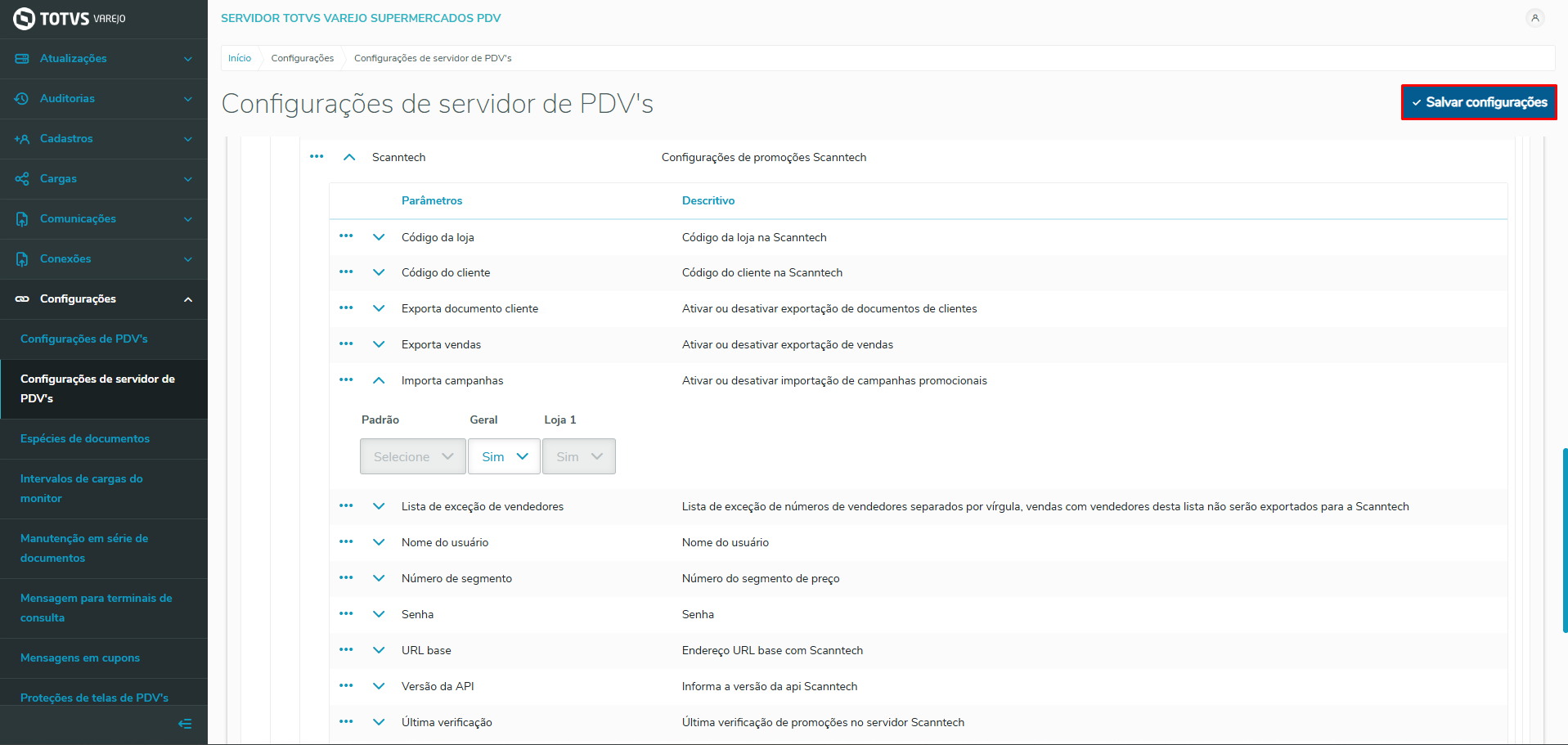Open options for Exporta documento cliente
The height and width of the screenshot is (745, 1568).
tap(346, 307)
